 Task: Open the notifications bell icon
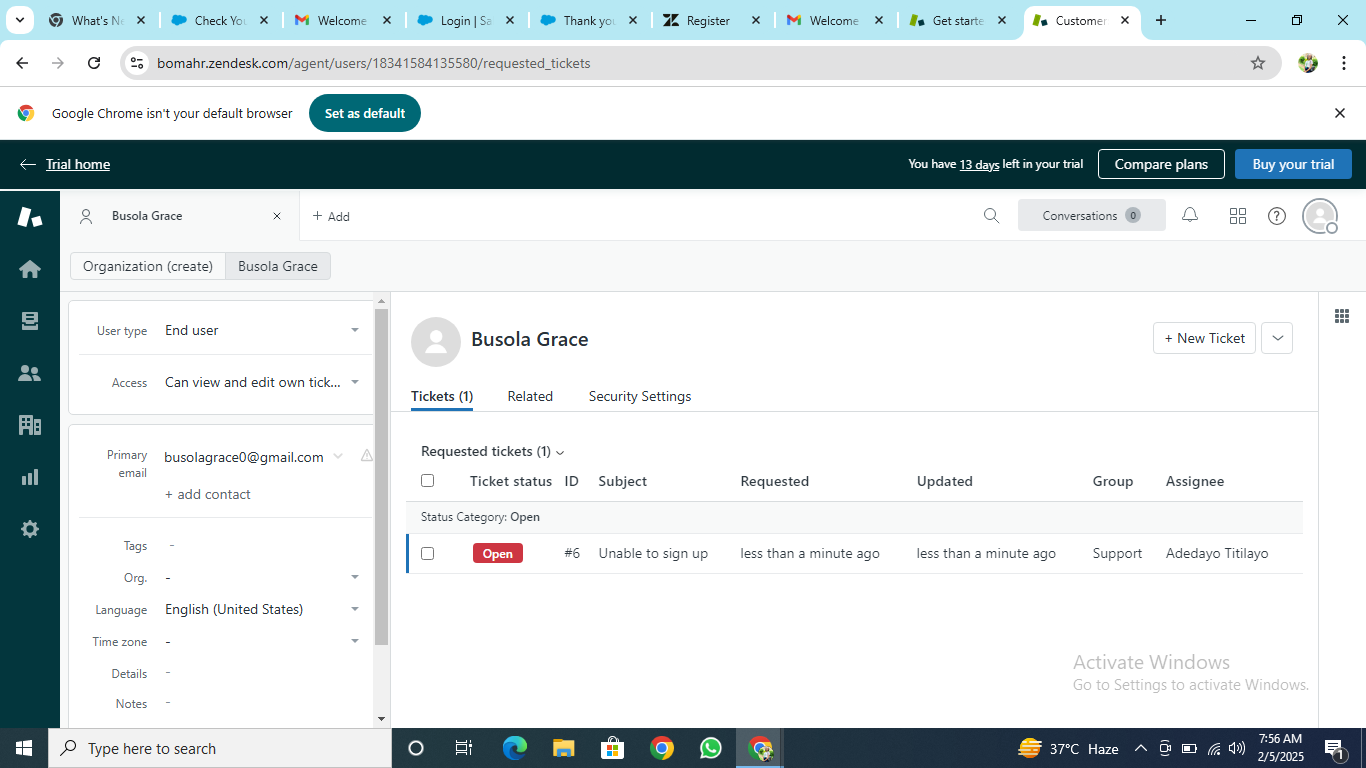tap(1190, 216)
